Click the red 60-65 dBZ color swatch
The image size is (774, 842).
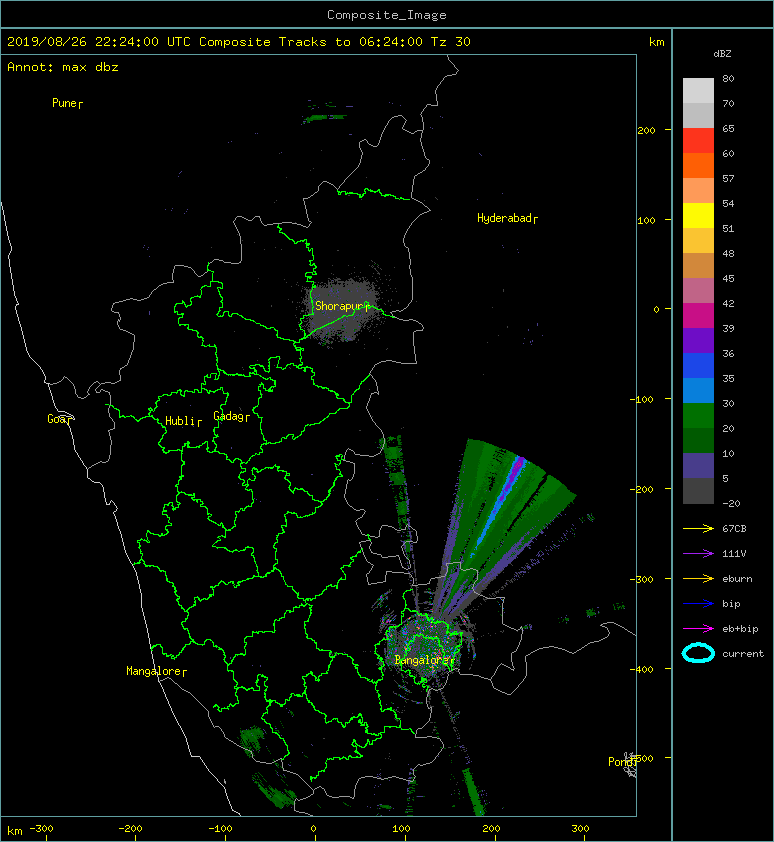pyautogui.click(x=698, y=140)
